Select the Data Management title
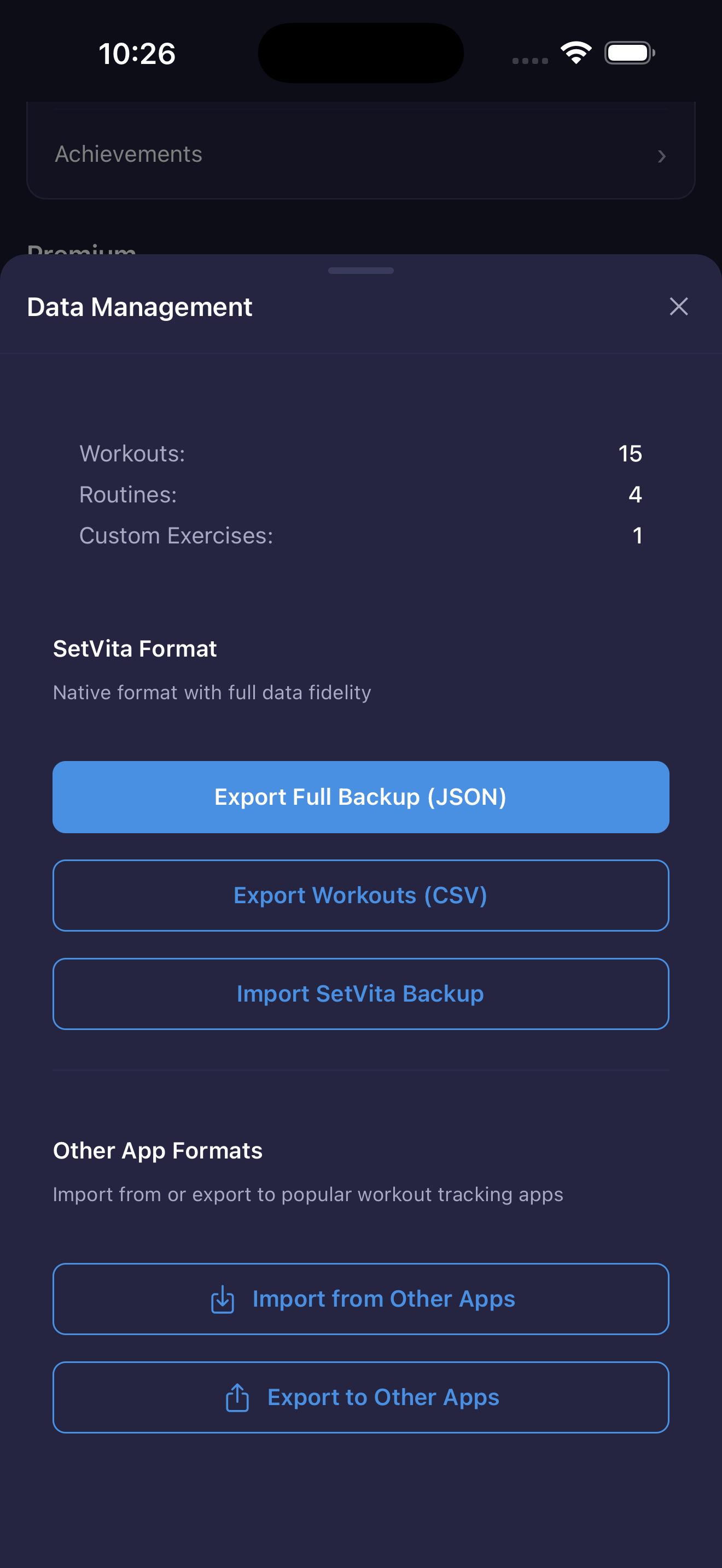Viewport: 722px width, 1568px height. point(139,306)
